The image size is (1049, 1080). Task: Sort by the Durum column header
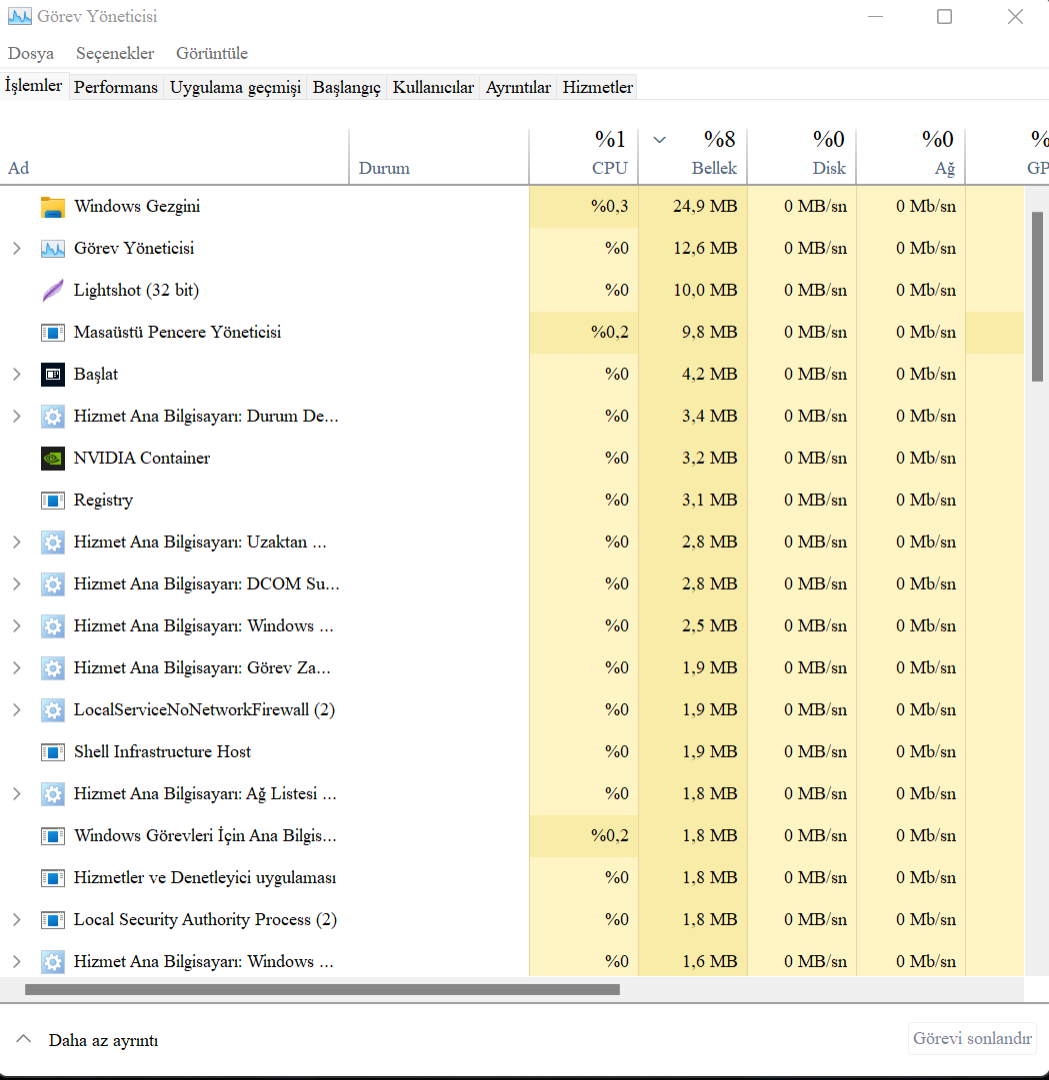439,156
